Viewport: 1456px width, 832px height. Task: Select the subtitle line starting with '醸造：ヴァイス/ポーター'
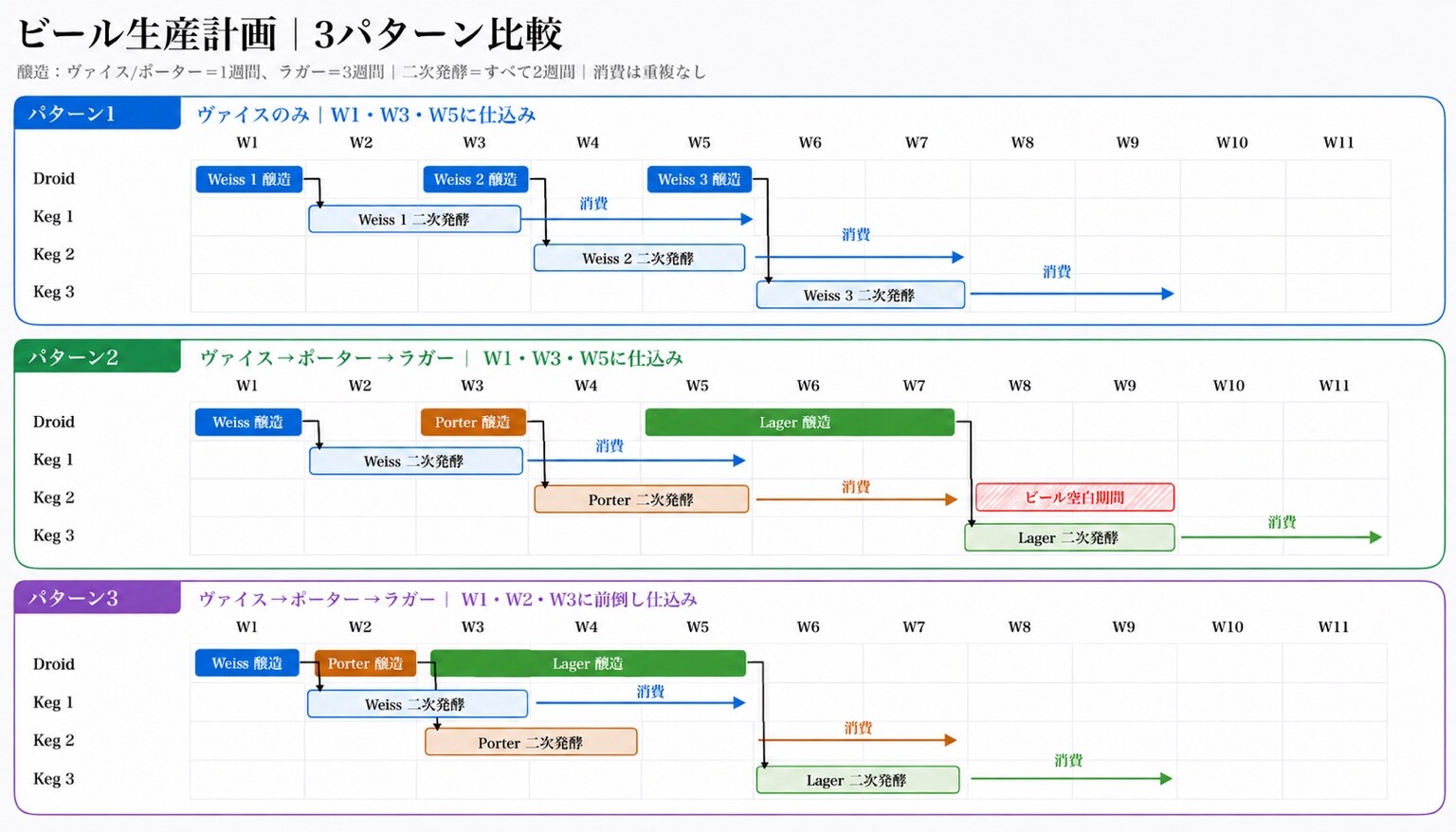click(x=361, y=72)
